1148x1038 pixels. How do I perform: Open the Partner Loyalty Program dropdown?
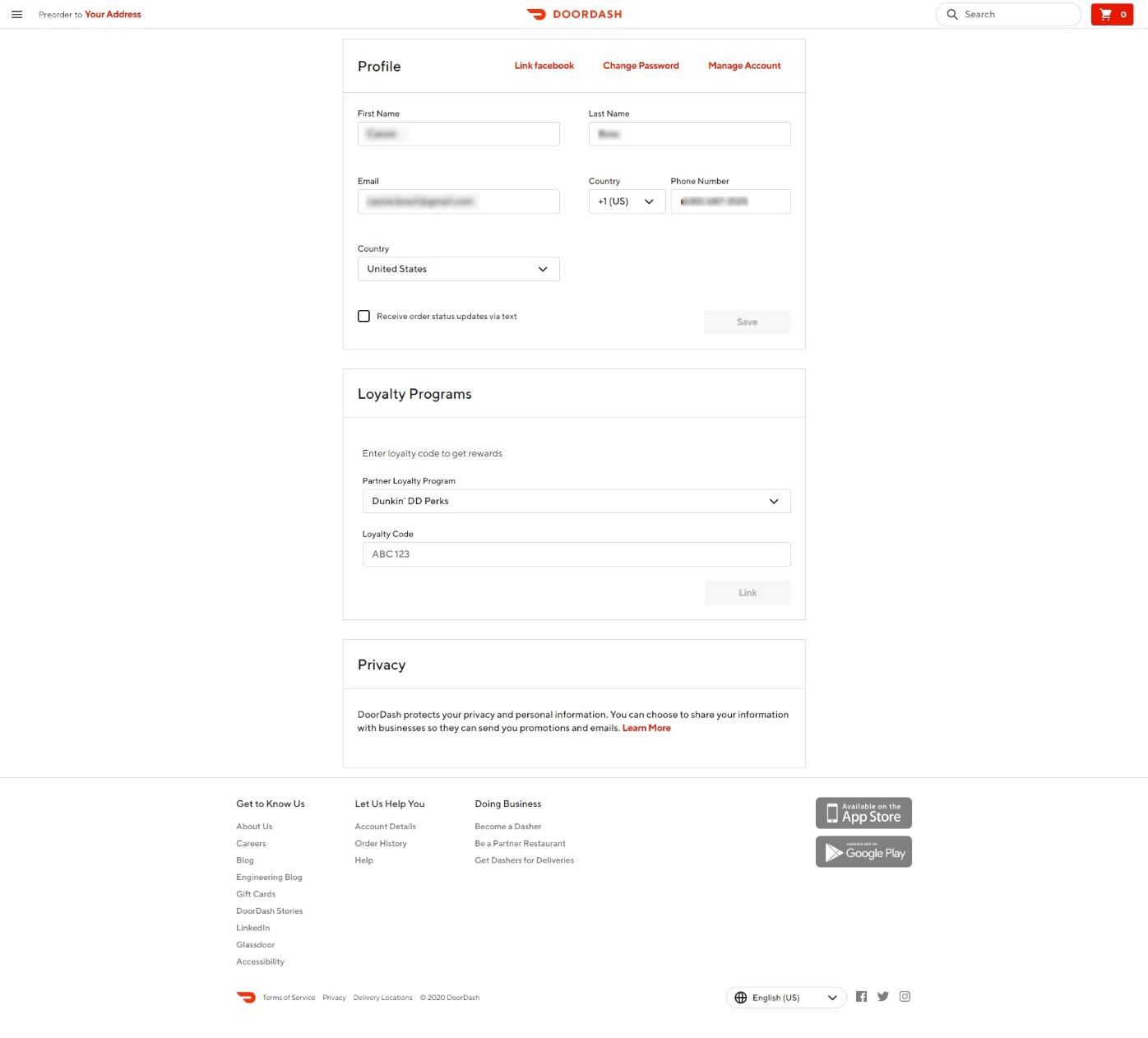(576, 501)
